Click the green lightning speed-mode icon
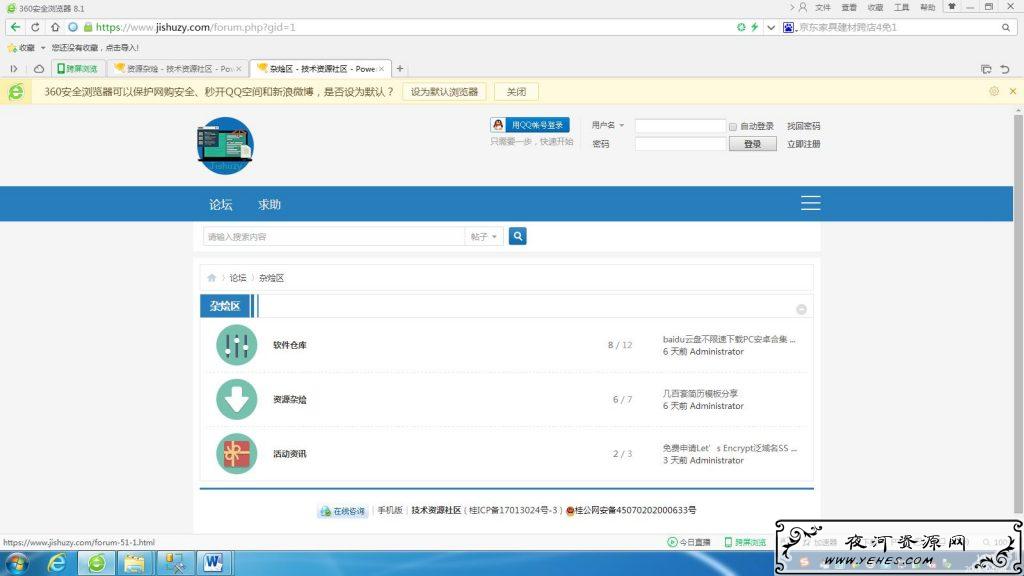This screenshot has width=1024, height=576. click(754, 27)
